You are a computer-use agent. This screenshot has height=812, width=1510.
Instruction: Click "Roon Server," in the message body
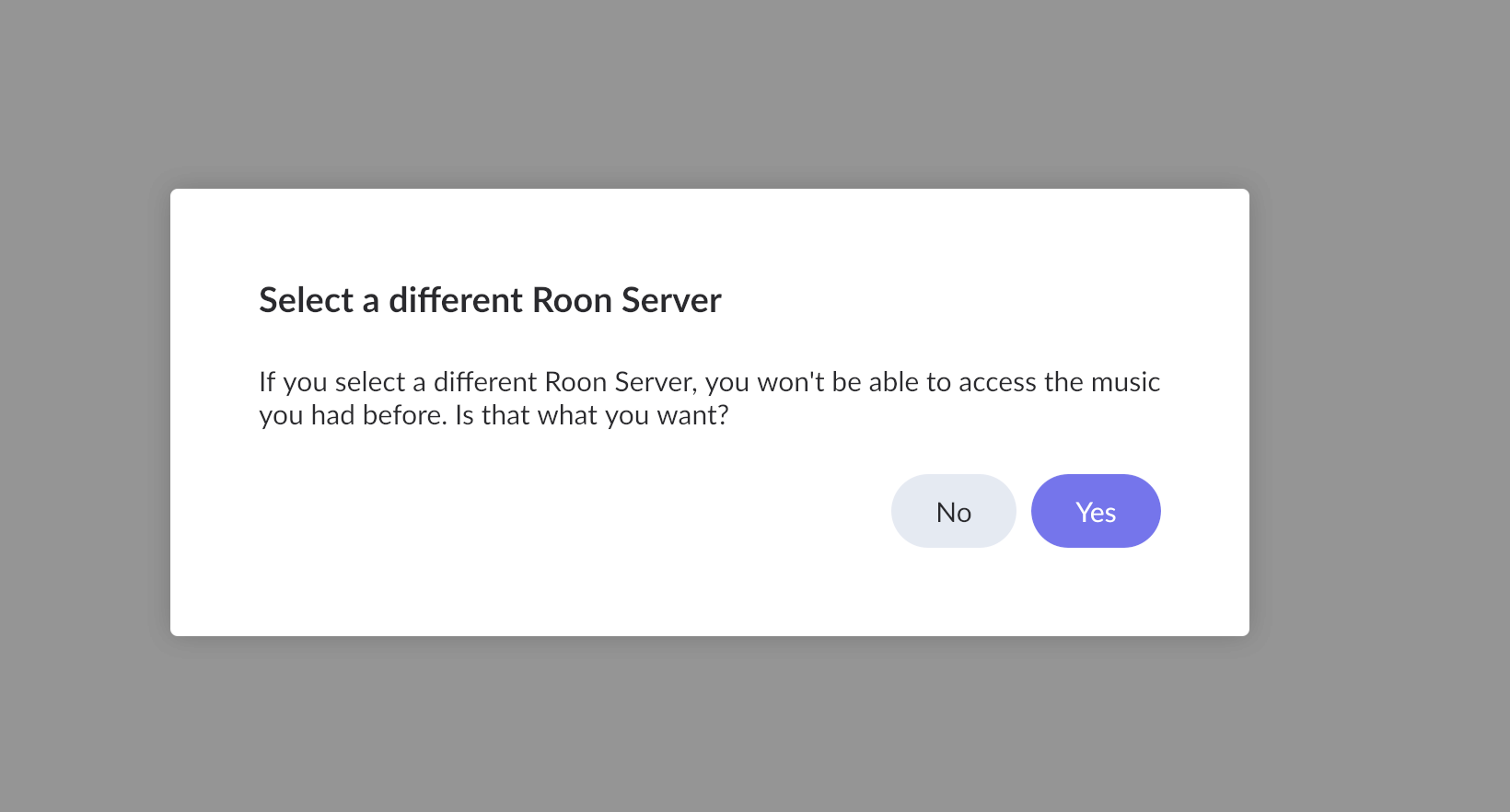tap(621, 382)
